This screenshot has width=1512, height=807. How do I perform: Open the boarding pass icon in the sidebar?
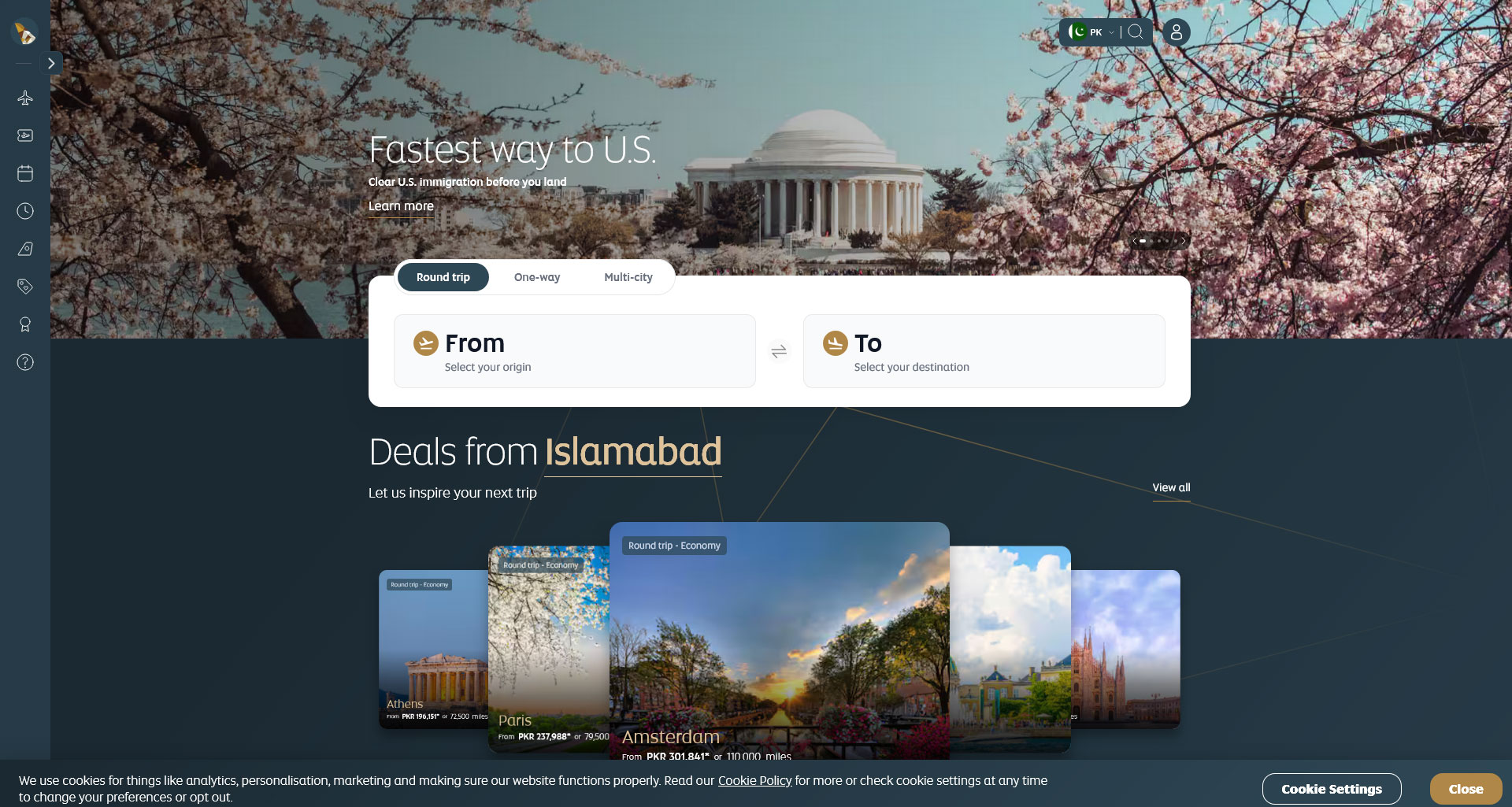coord(25,135)
